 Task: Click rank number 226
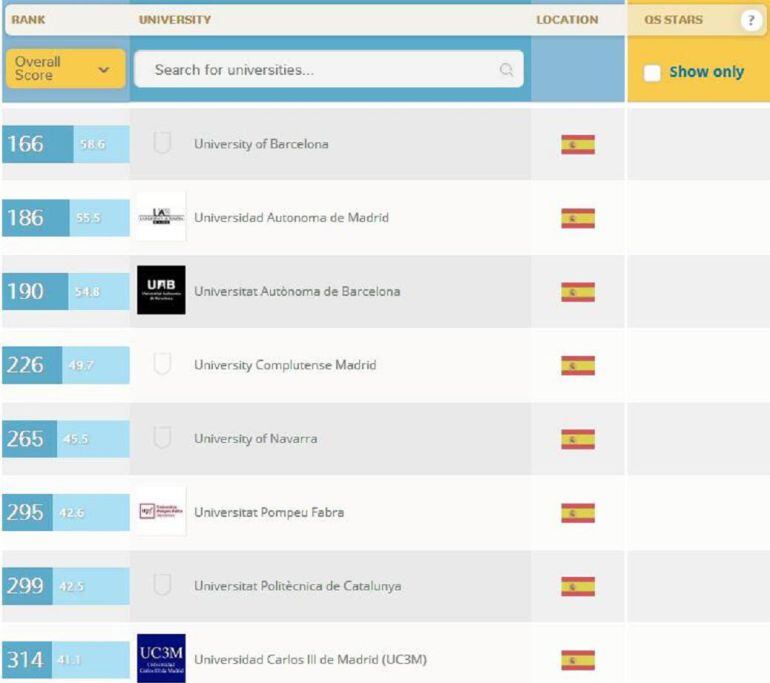26,365
